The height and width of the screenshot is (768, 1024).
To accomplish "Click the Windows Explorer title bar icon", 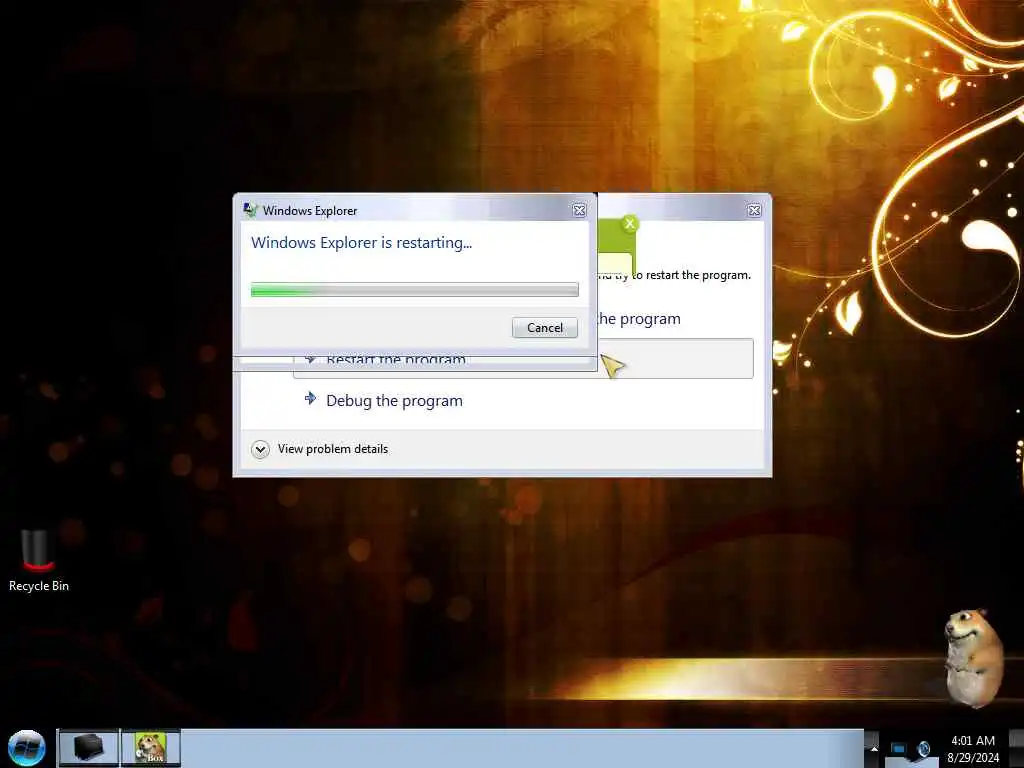I will (x=250, y=210).
